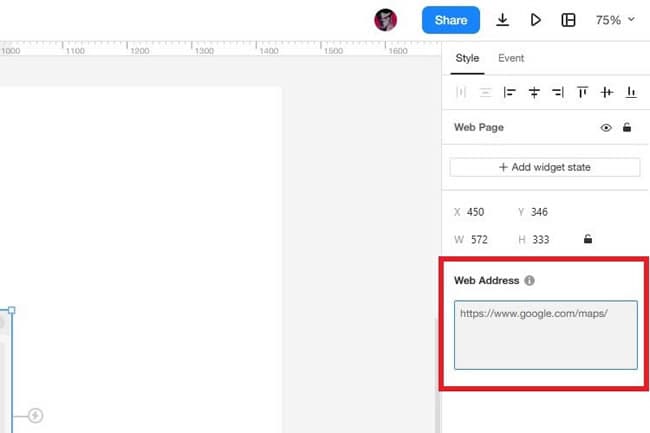Align top edges icon

[582, 92]
